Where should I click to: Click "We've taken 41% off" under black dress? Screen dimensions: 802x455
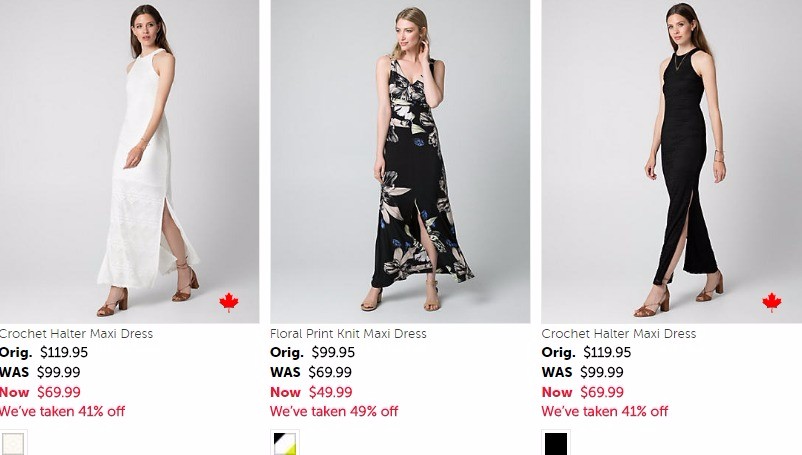(605, 411)
